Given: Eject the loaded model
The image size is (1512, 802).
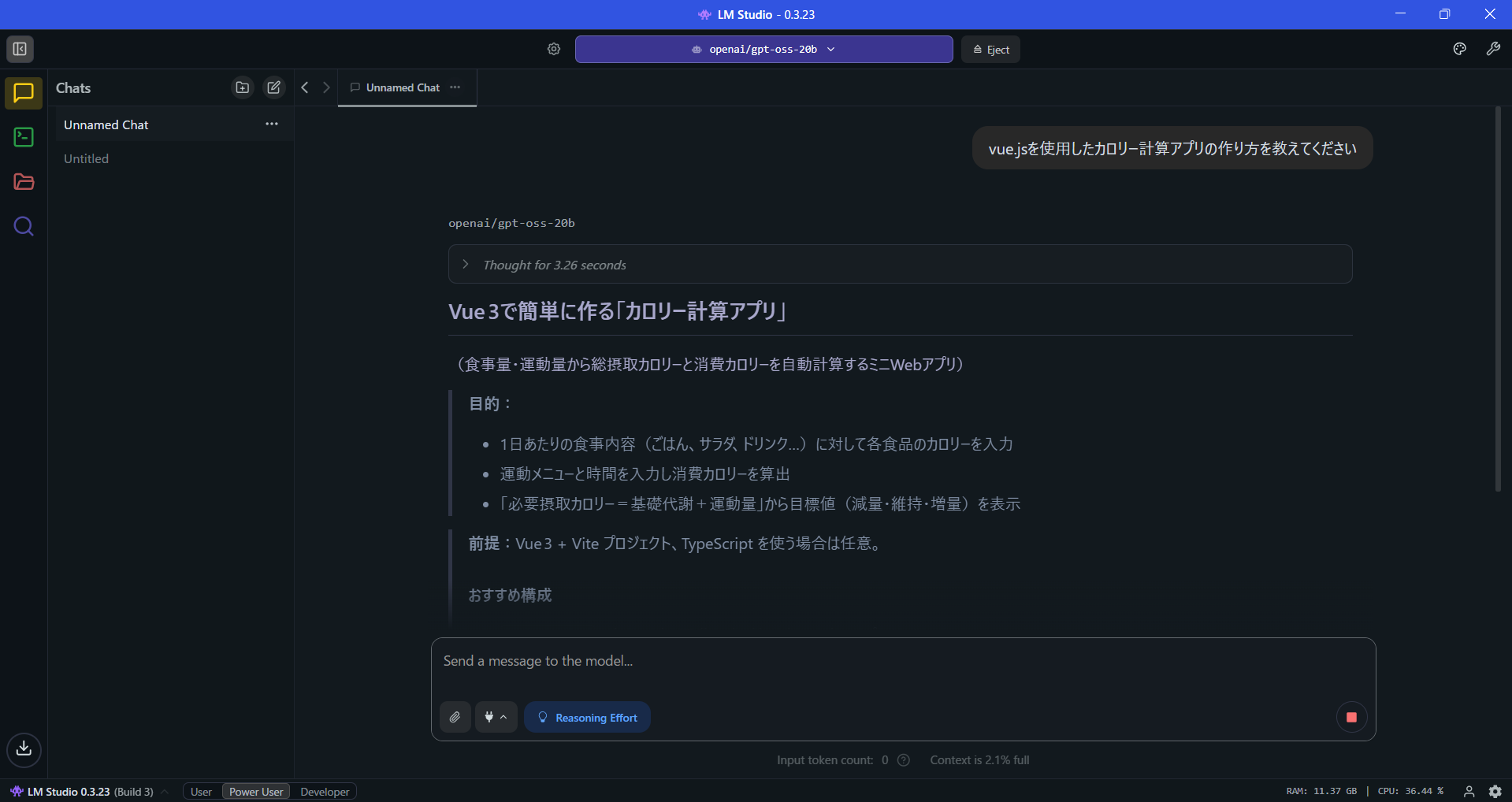Looking at the screenshot, I should tap(990, 49).
